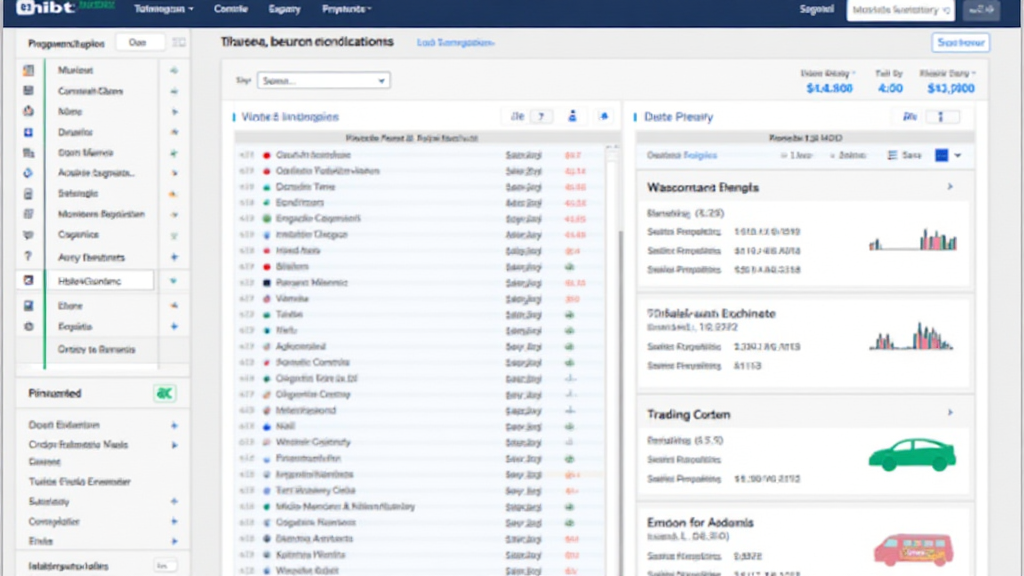
Task: Click the grid view icon beside the sidebar search
Action: click(x=178, y=42)
